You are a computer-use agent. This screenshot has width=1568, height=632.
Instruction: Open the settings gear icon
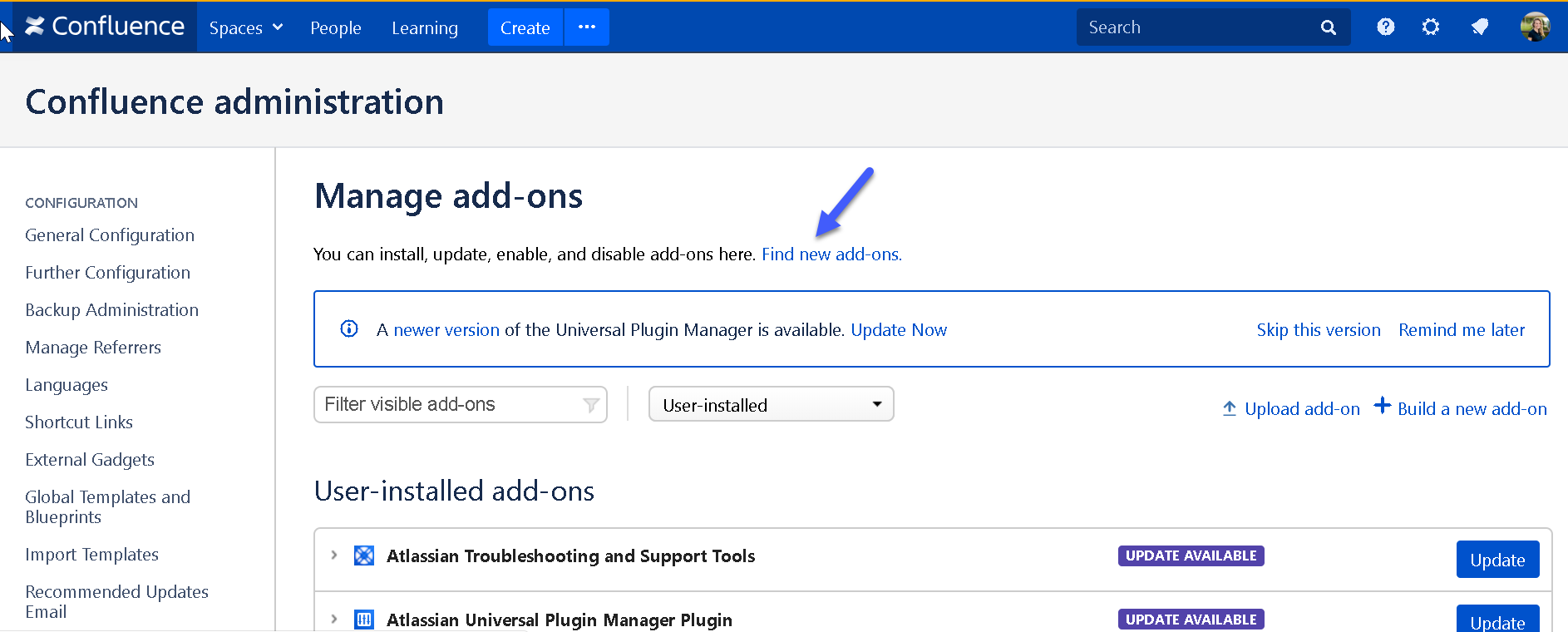[1430, 27]
